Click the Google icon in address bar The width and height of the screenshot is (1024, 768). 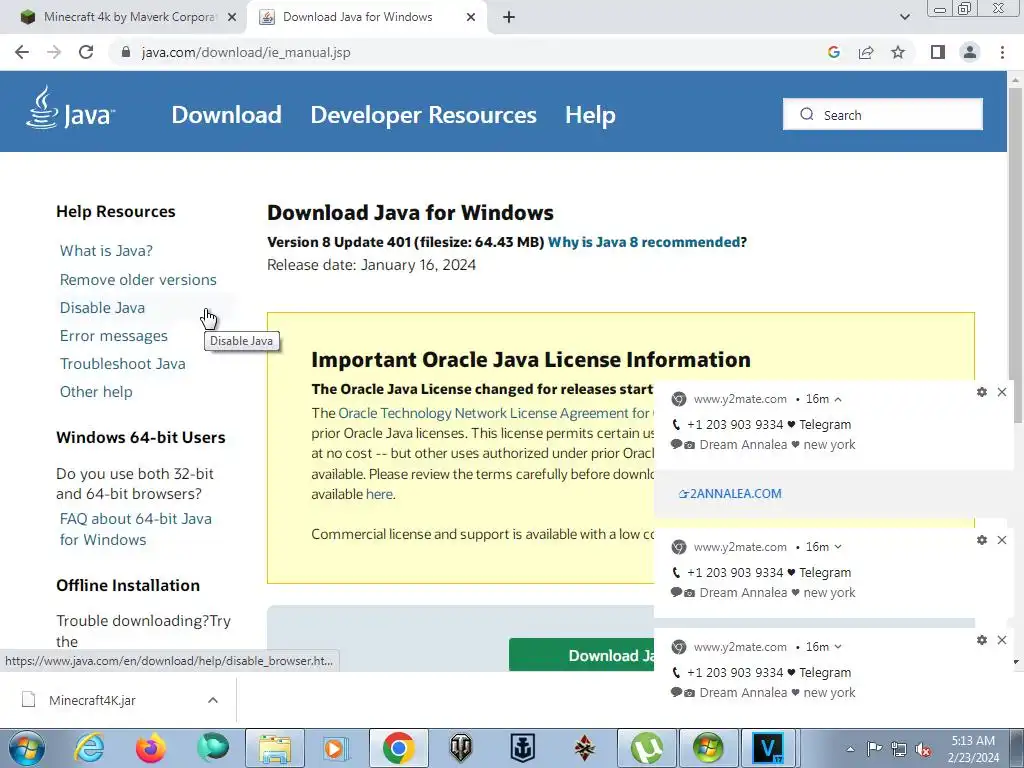[x=833, y=52]
